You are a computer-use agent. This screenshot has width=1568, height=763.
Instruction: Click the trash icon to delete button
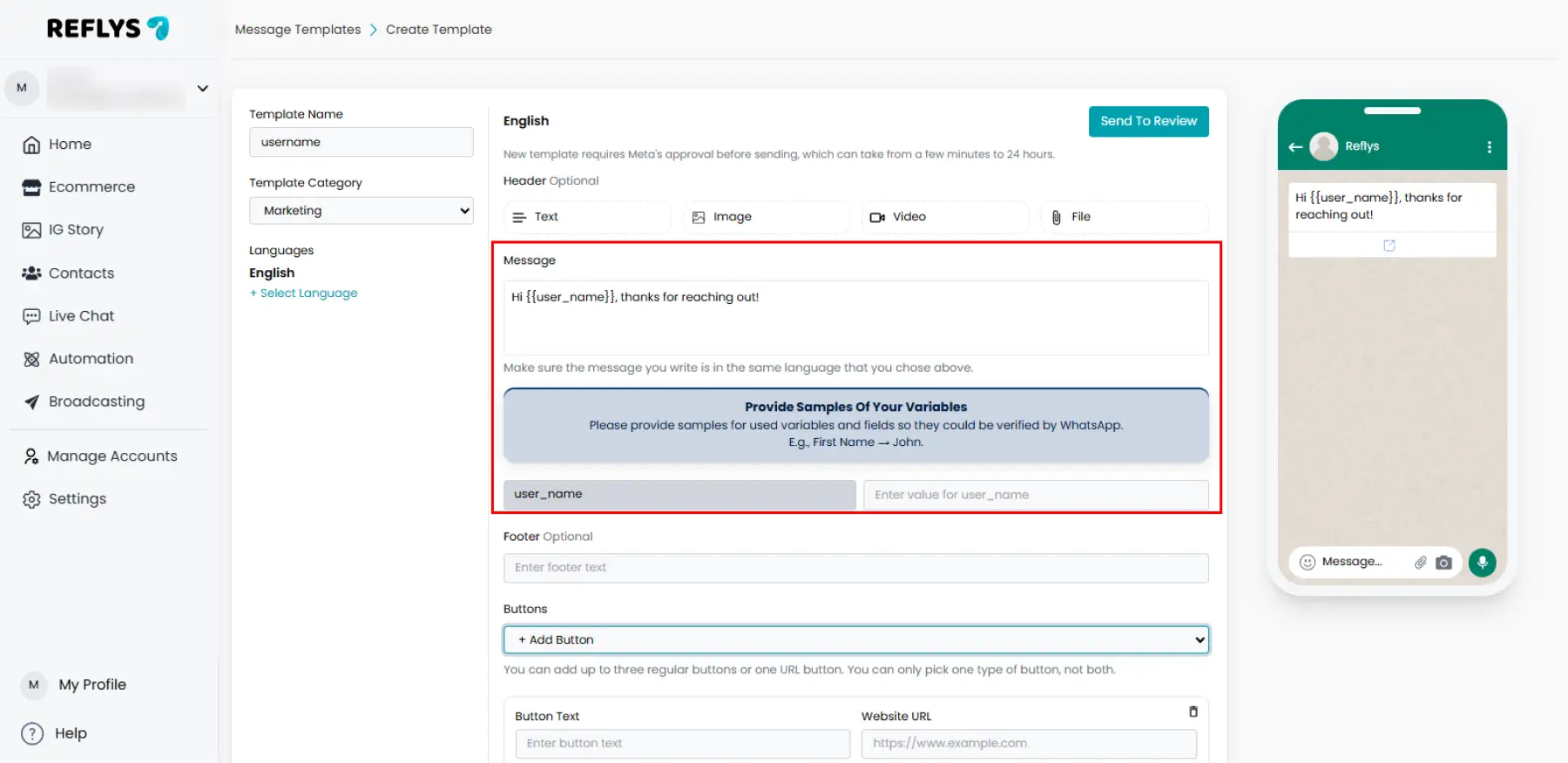(1193, 712)
